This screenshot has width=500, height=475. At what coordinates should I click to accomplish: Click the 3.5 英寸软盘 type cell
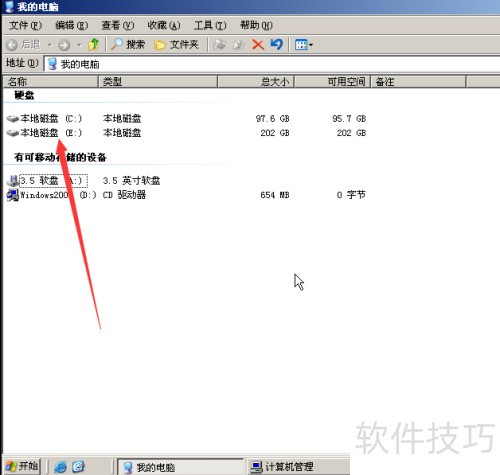pyautogui.click(x=131, y=181)
